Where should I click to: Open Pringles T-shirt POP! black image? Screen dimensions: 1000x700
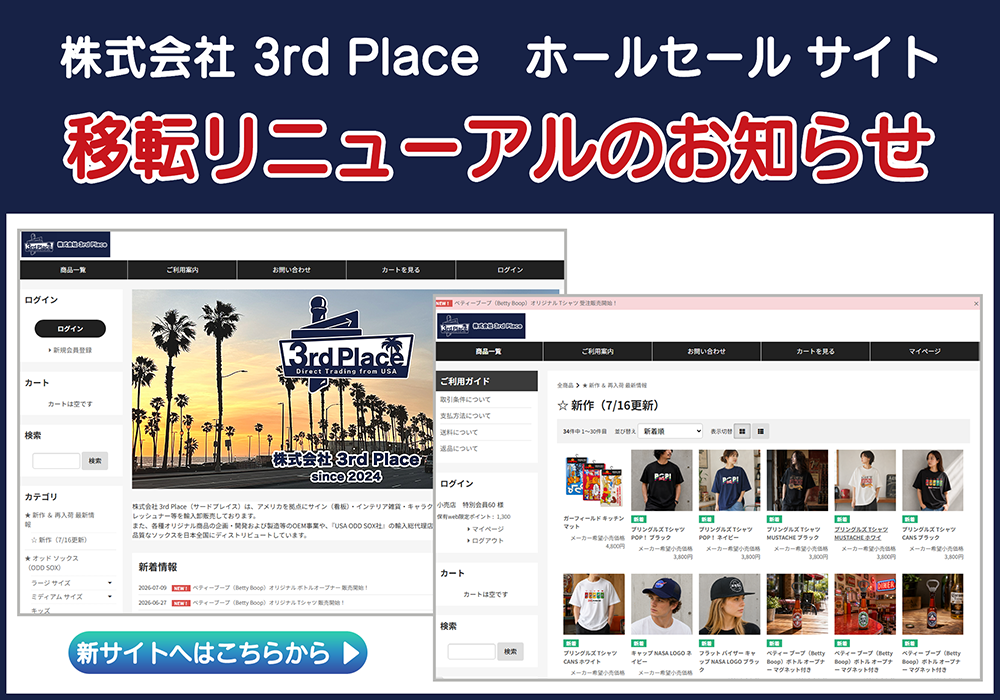pos(661,480)
